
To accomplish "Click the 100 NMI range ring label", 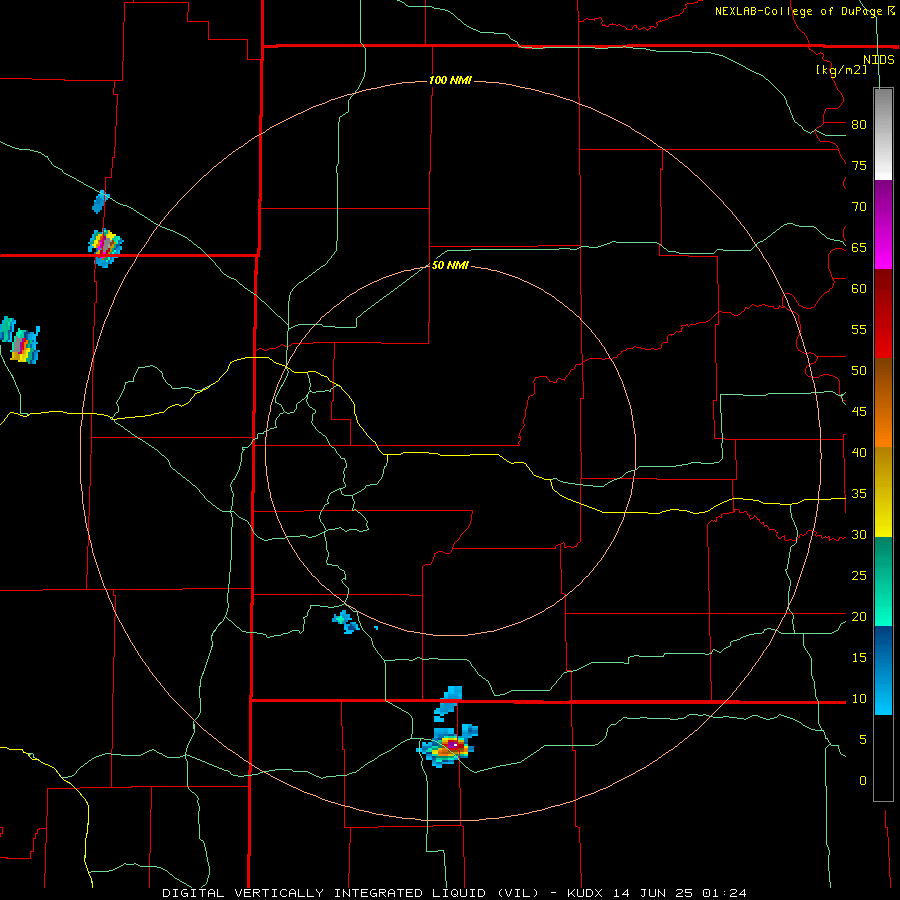I will click(450, 80).
